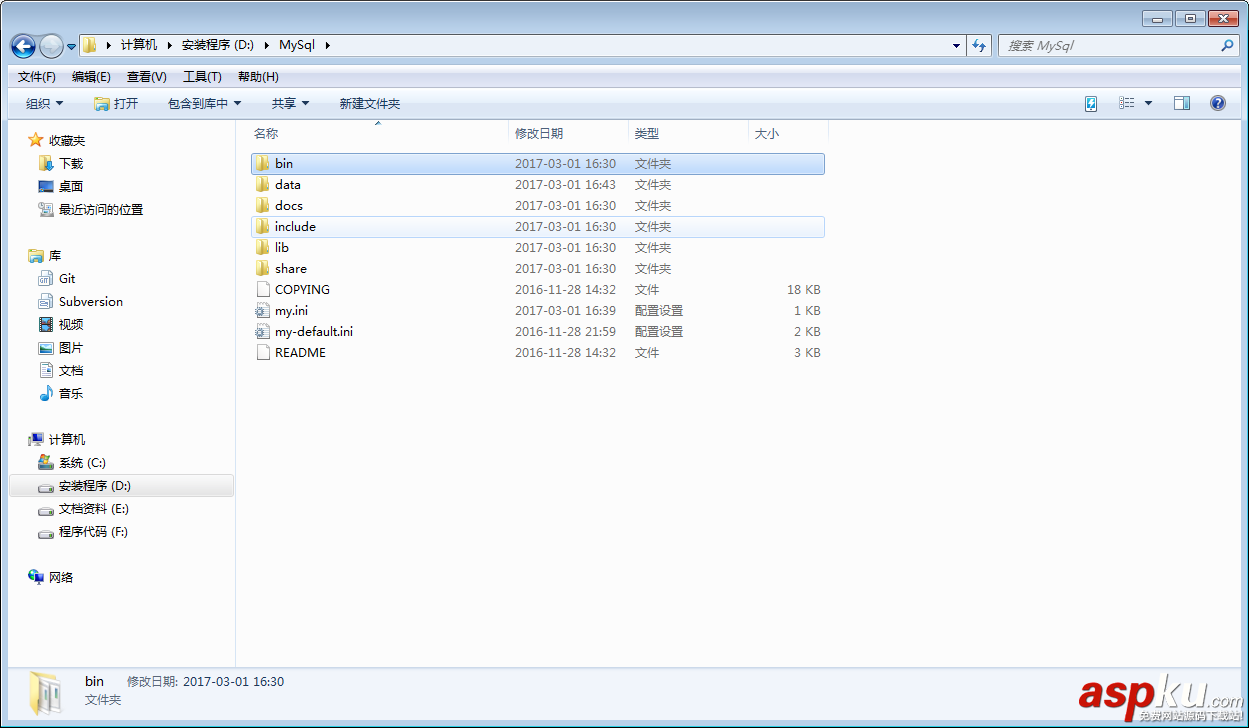Open the 视频 library
1249x728 pixels.
(71, 325)
